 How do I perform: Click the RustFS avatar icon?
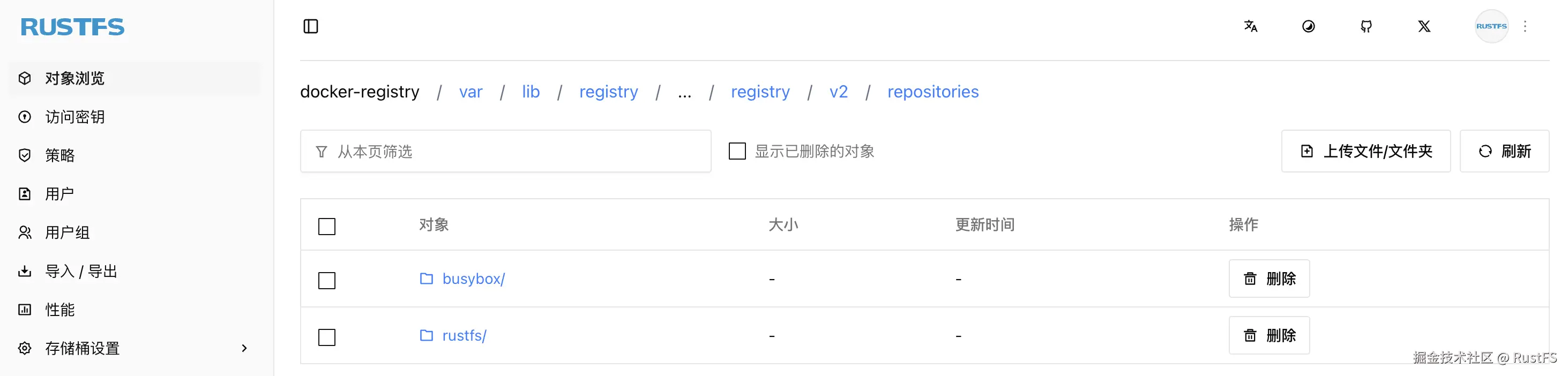(x=1491, y=26)
